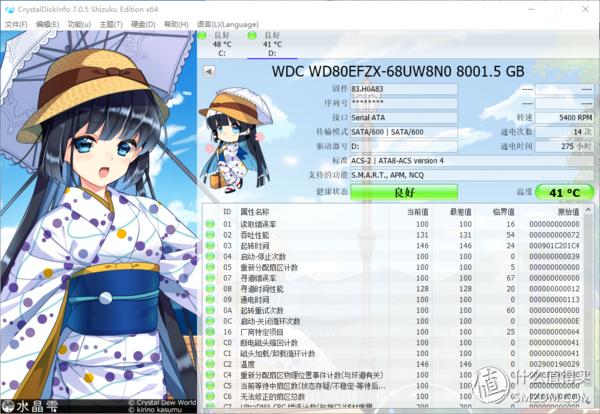Click raw value 002900190029

[554, 364]
